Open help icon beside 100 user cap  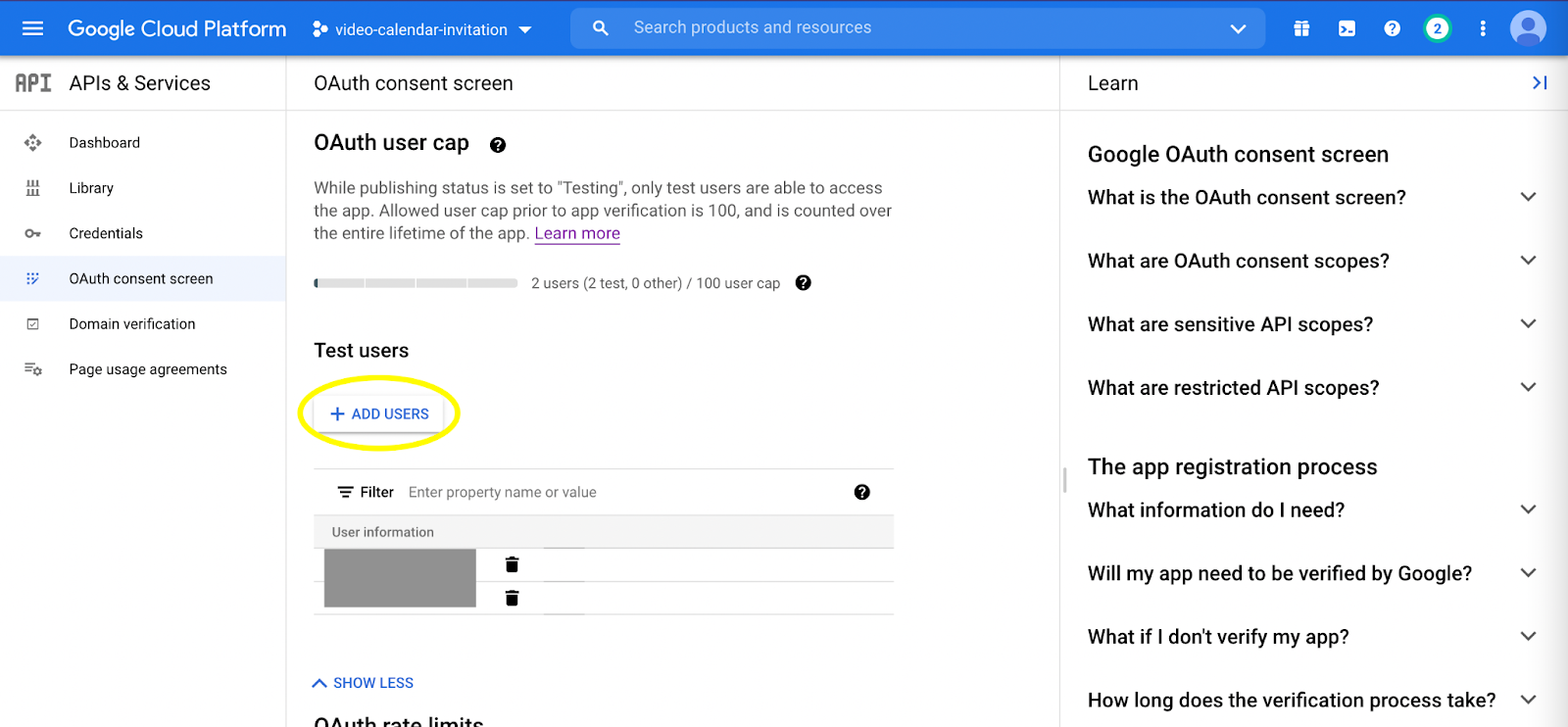(804, 283)
